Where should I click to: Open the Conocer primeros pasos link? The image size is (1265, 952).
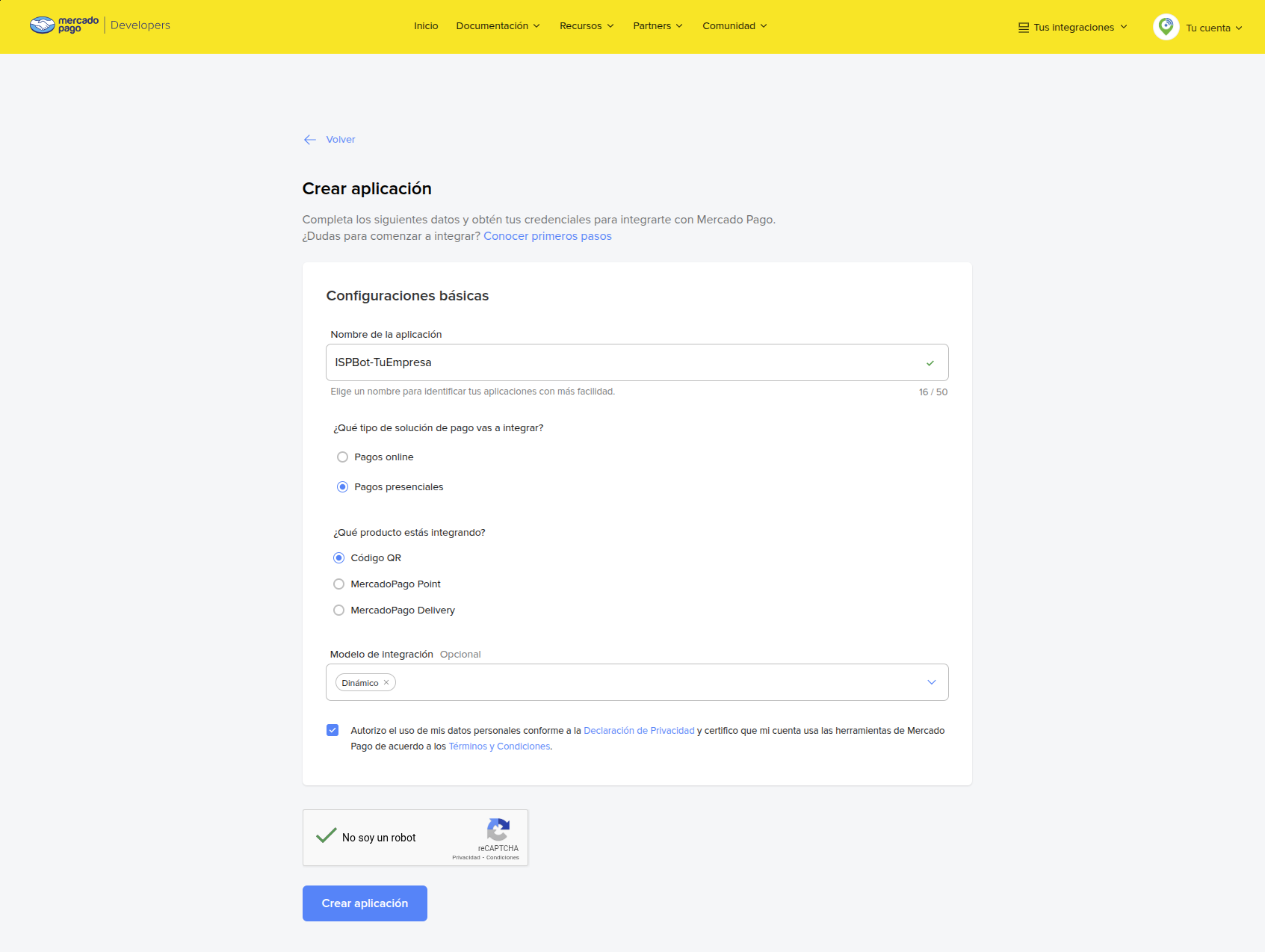click(547, 236)
